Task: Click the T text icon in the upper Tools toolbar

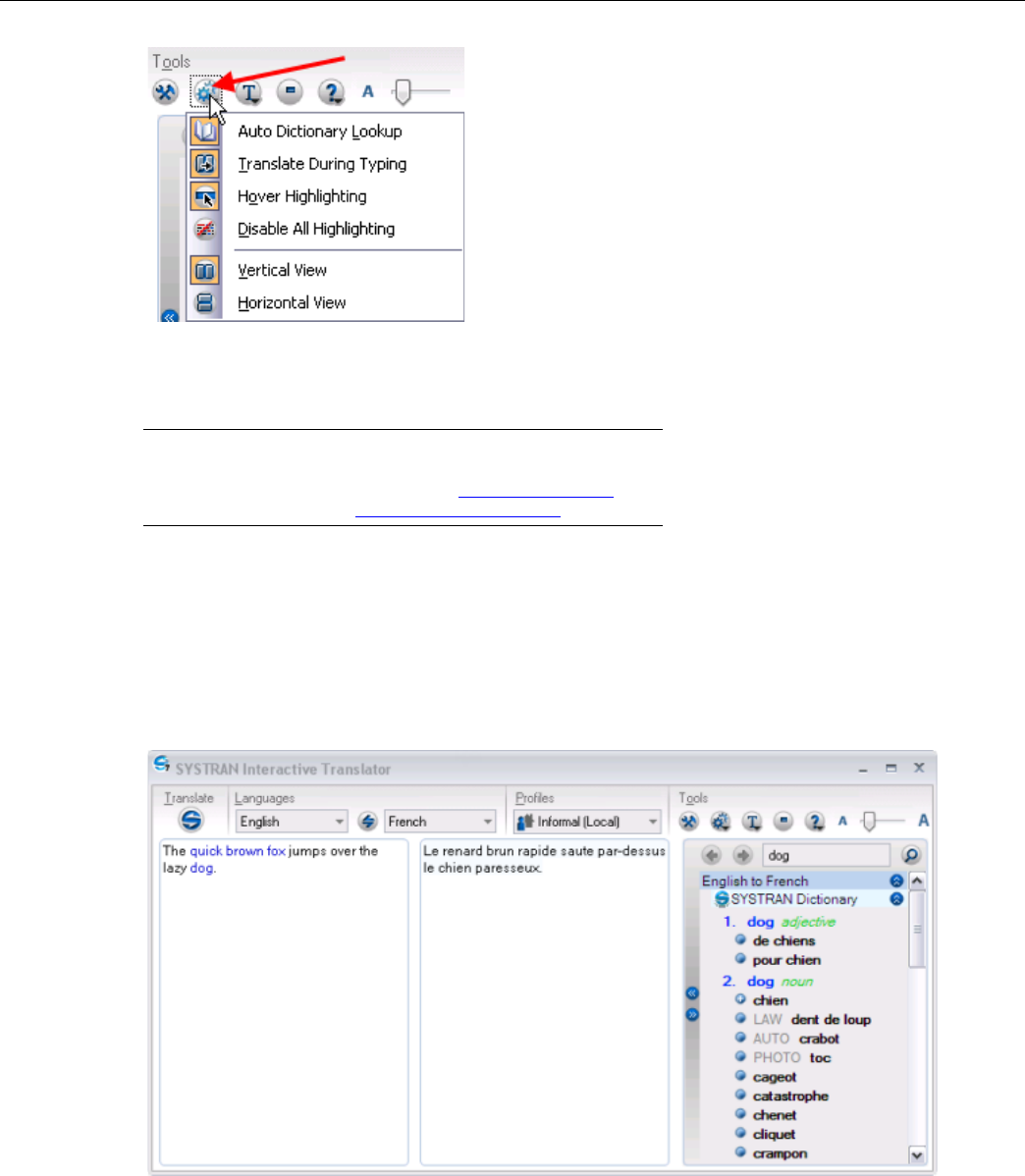Action: [249, 92]
